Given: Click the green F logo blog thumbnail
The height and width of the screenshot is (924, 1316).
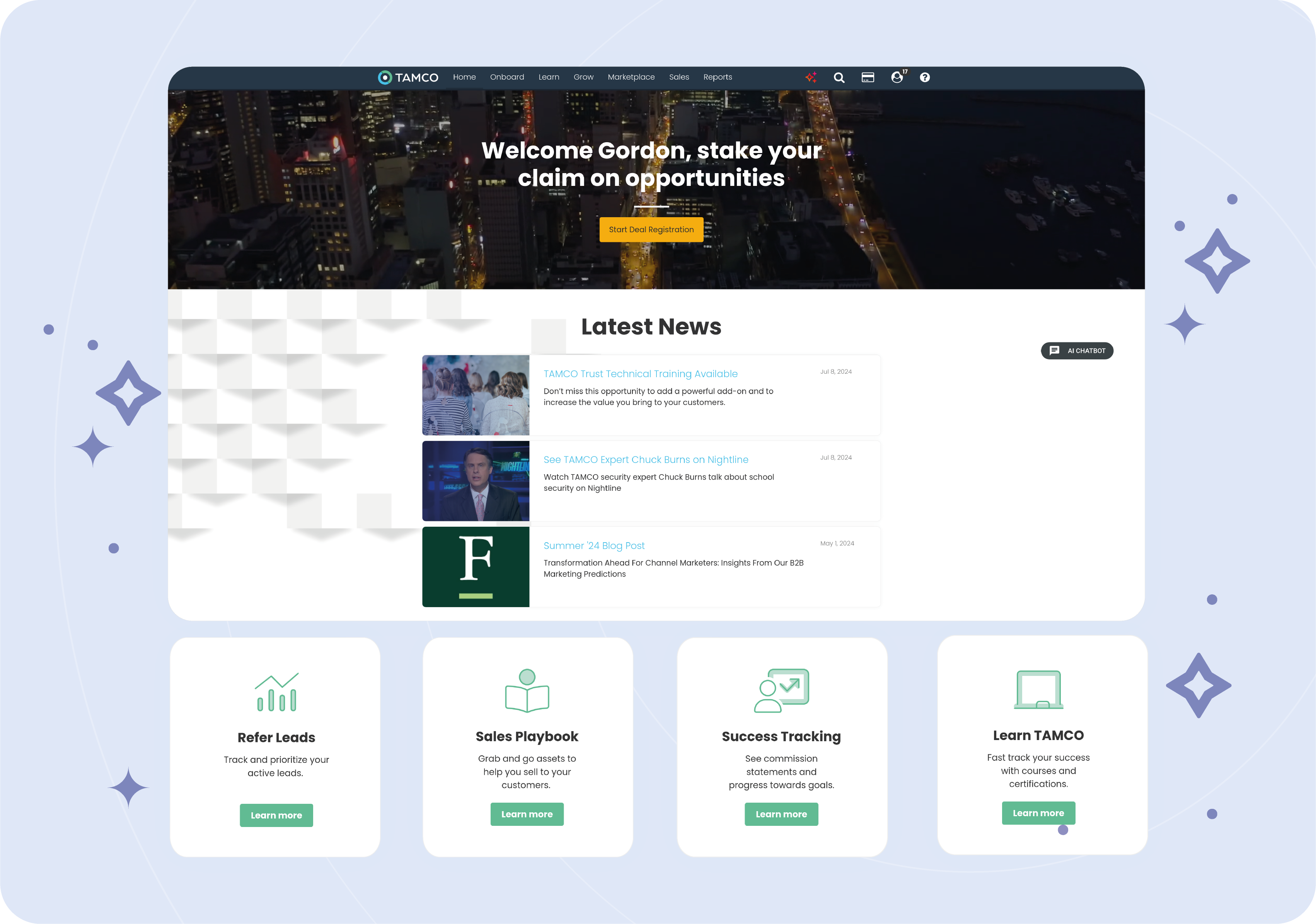Looking at the screenshot, I should point(476,567).
